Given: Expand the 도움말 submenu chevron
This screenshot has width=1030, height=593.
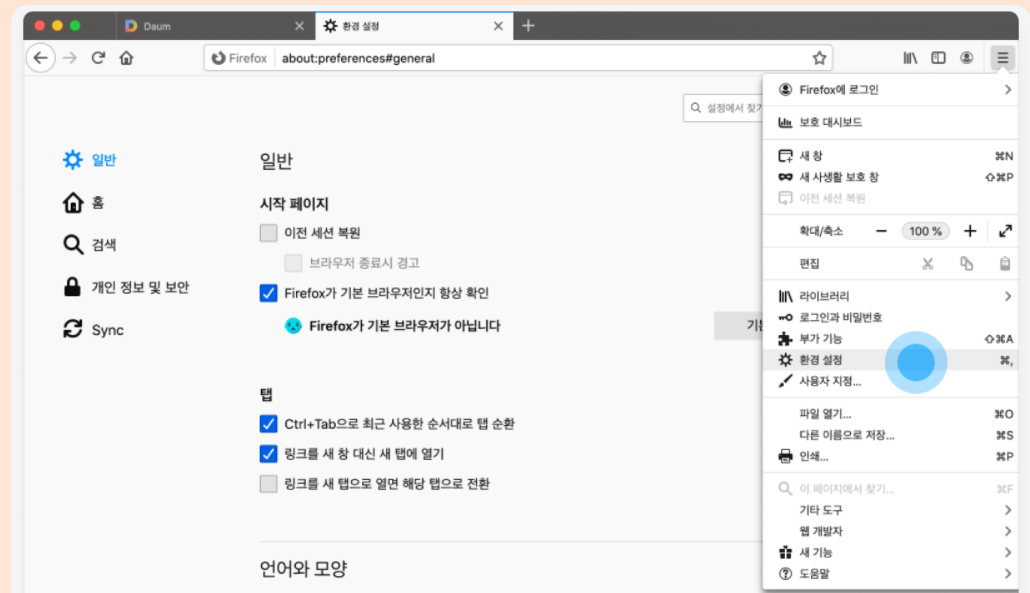Looking at the screenshot, I should (x=1008, y=573).
